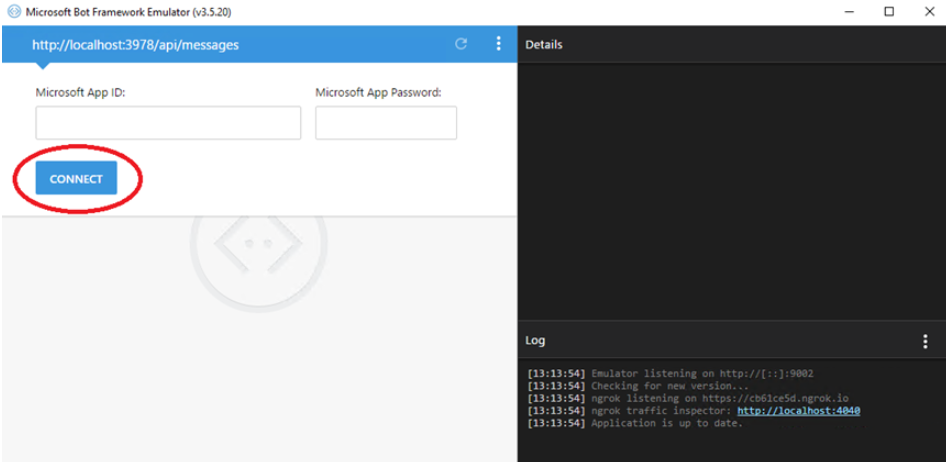
Task: Click the endpoint URL address bar
Action: coord(136,45)
